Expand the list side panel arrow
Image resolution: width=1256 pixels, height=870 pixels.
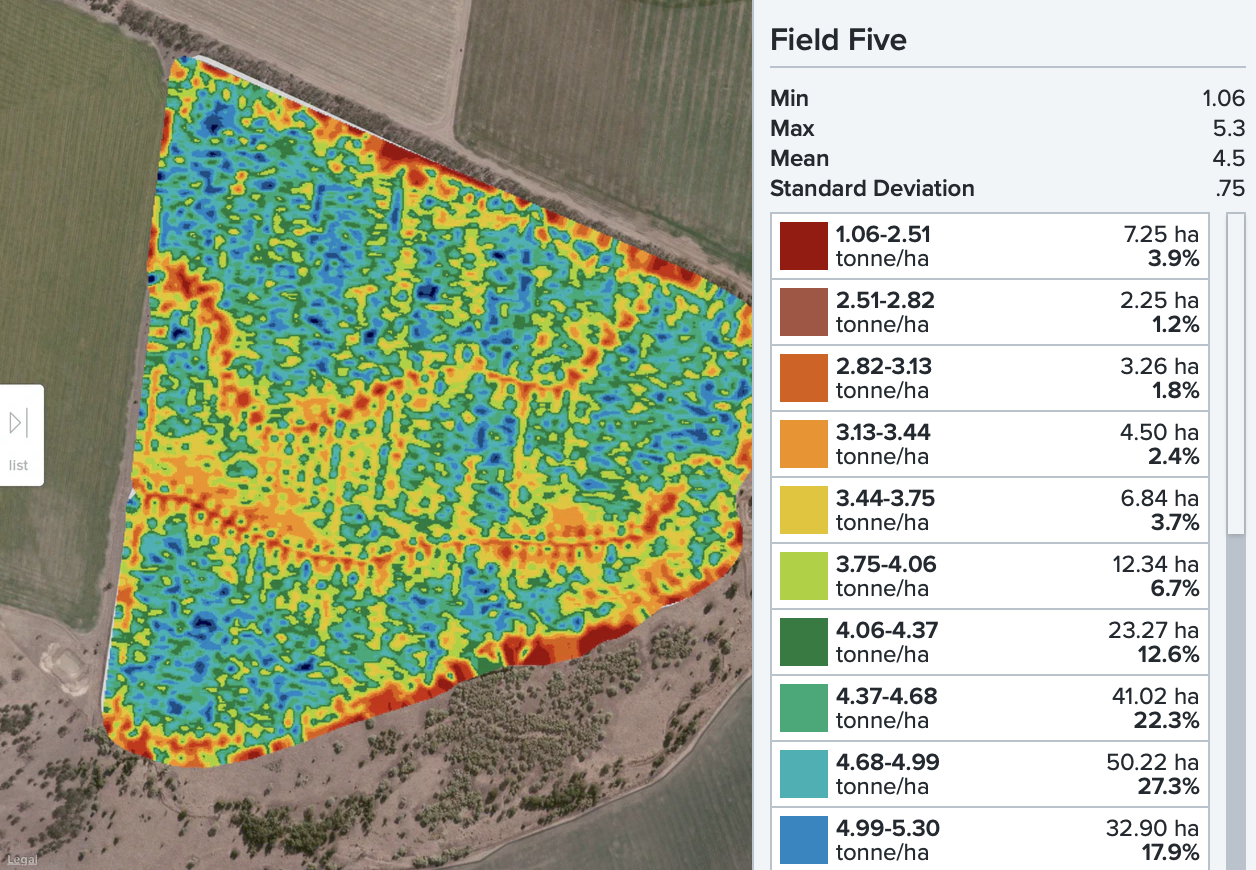click(18, 424)
